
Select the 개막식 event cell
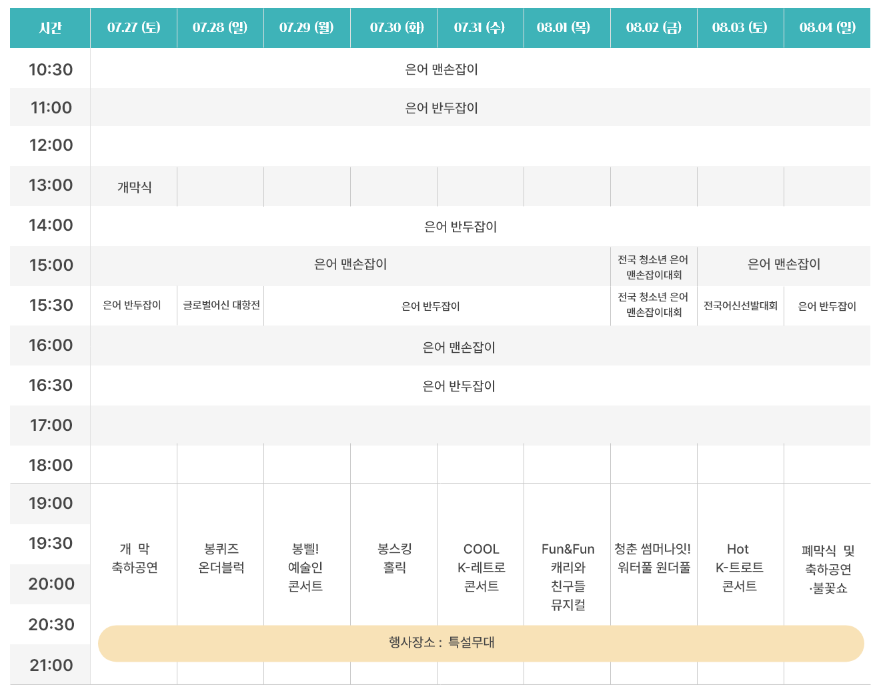click(x=134, y=186)
